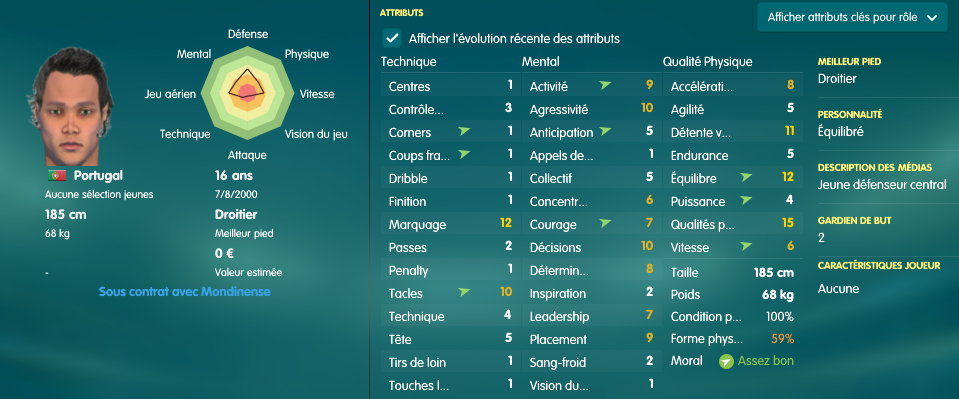Image resolution: width=959 pixels, height=399 pixels.
Task: Click the arrow icon beside Puissance
Action: [746, 200]
